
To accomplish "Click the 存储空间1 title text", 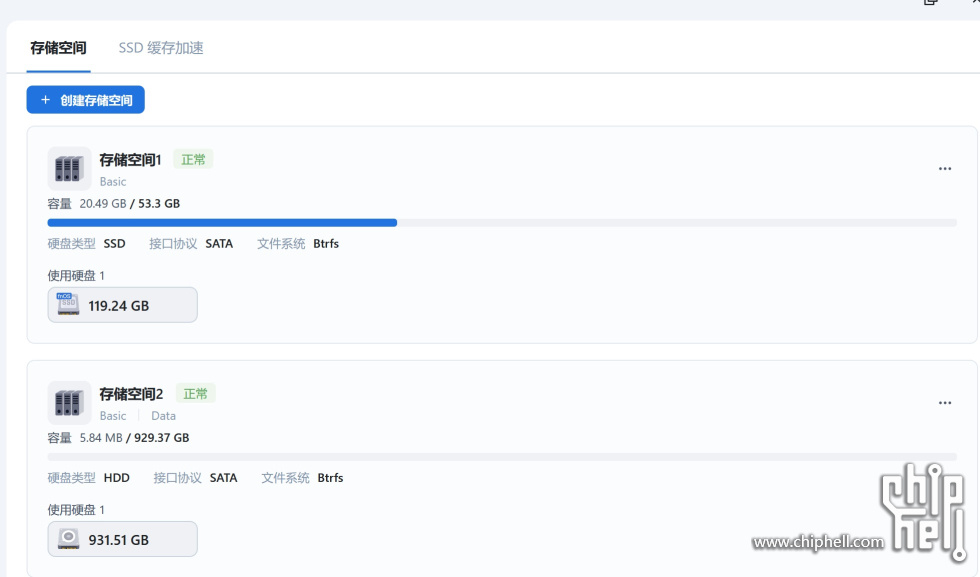I will [130, 160].
